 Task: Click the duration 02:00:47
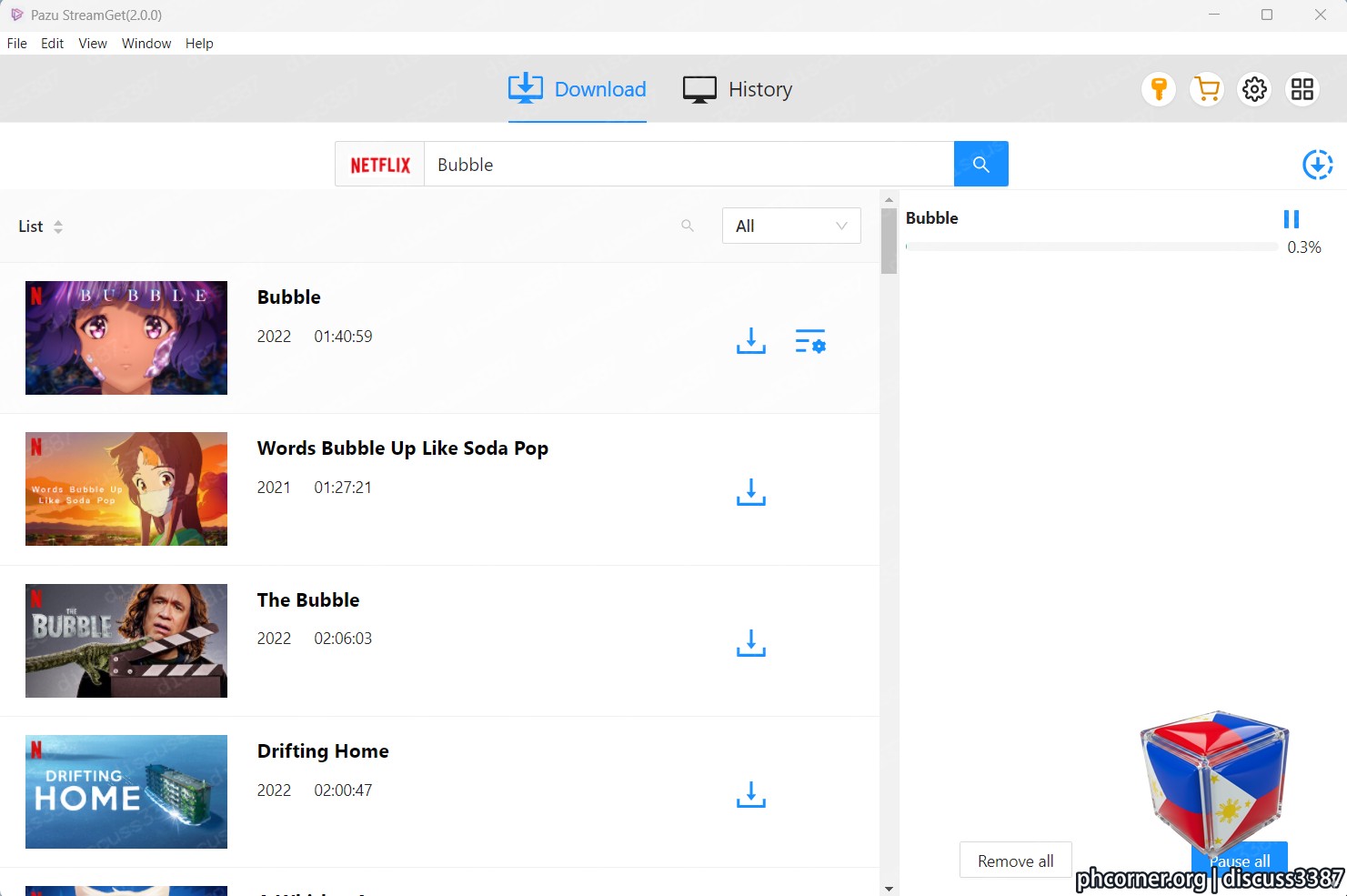tap(343, 790)
